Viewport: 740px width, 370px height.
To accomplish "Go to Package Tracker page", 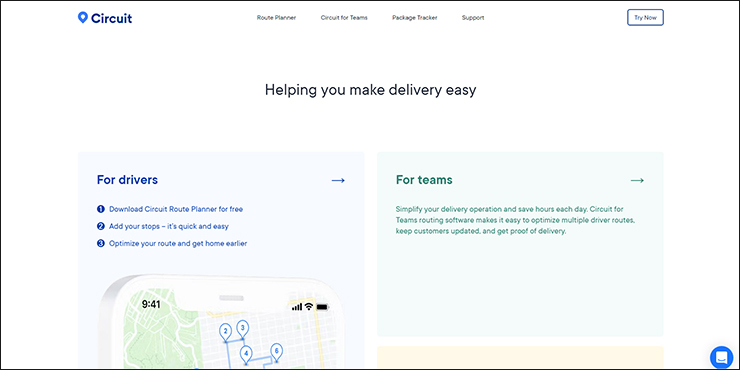I will pos(414,18).
